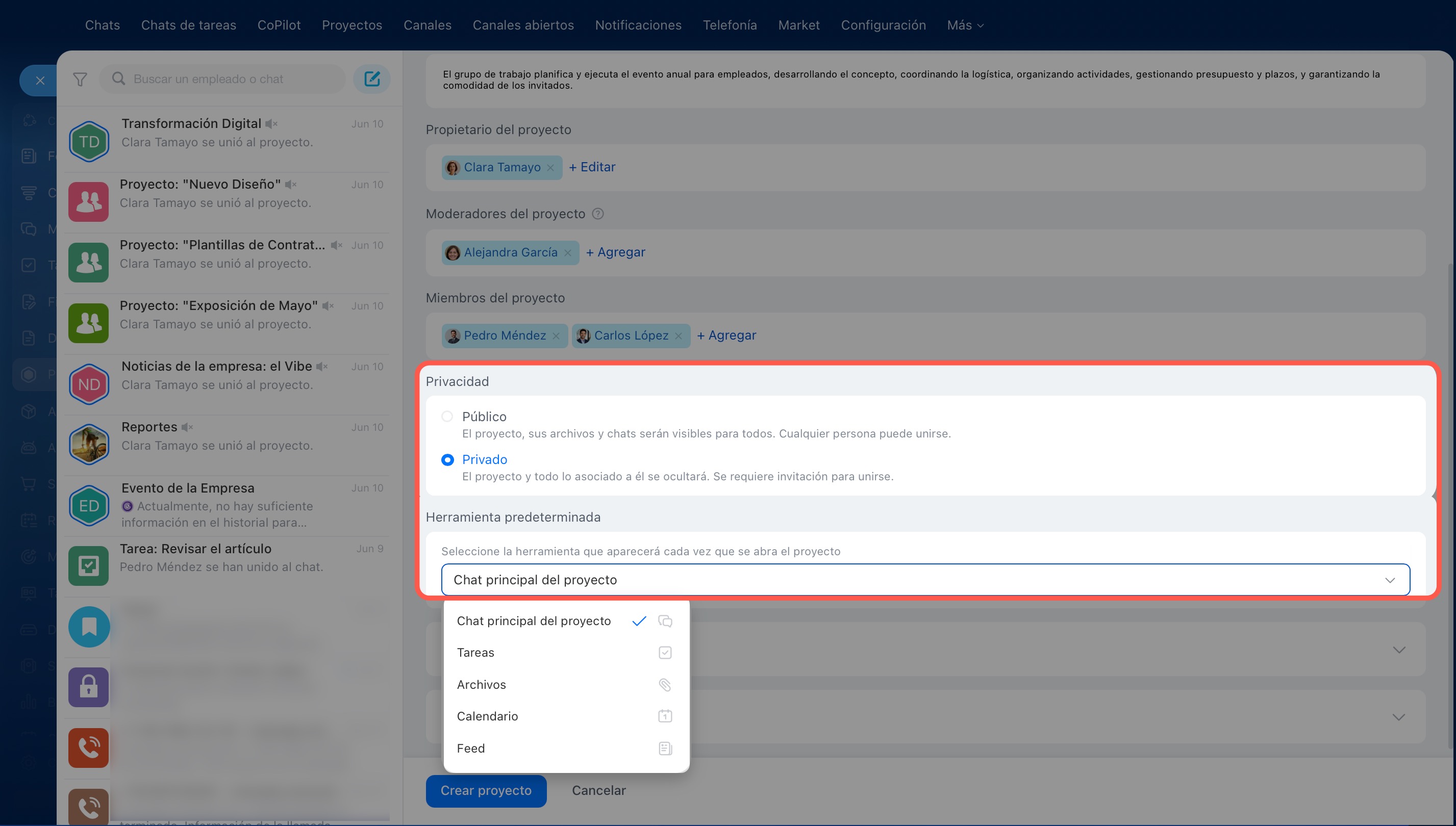Open the Reportes chat photo avatar
The width and height of the screenshot is (1456, 826).
[x=89, y=445]
